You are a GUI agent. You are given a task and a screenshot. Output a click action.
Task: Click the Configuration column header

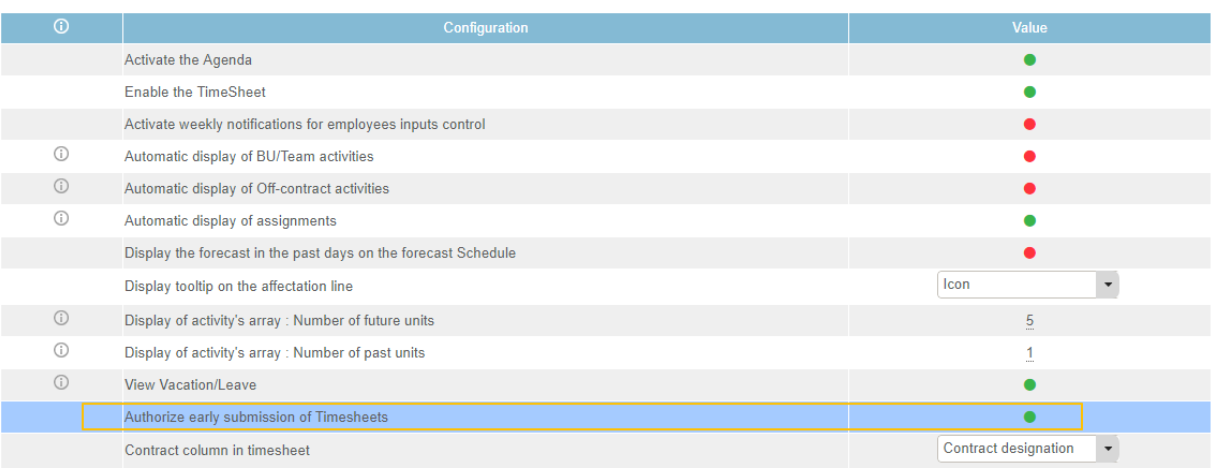(485, 28)
